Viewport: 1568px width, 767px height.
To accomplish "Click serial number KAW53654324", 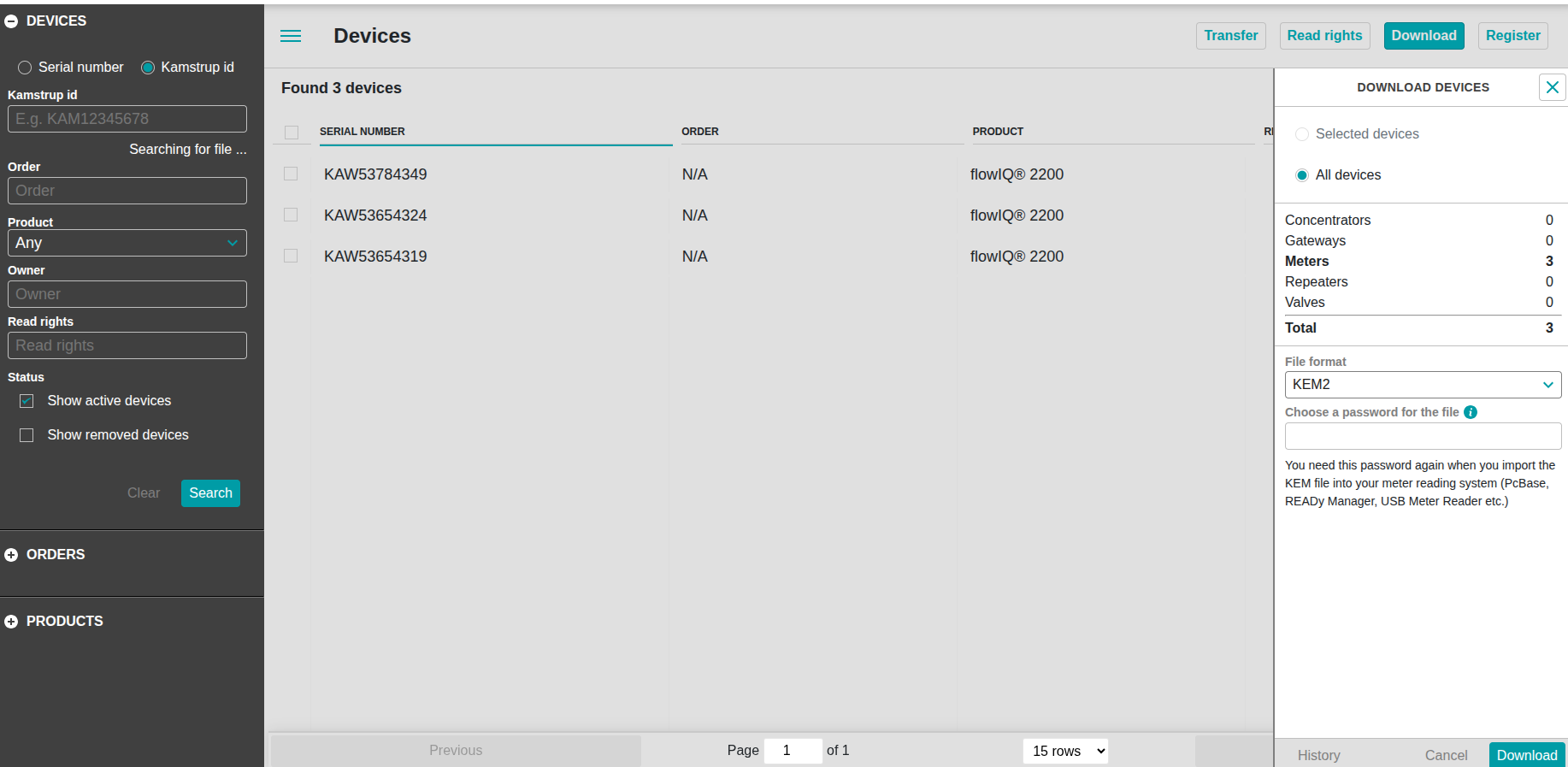I will click(375, 215).
